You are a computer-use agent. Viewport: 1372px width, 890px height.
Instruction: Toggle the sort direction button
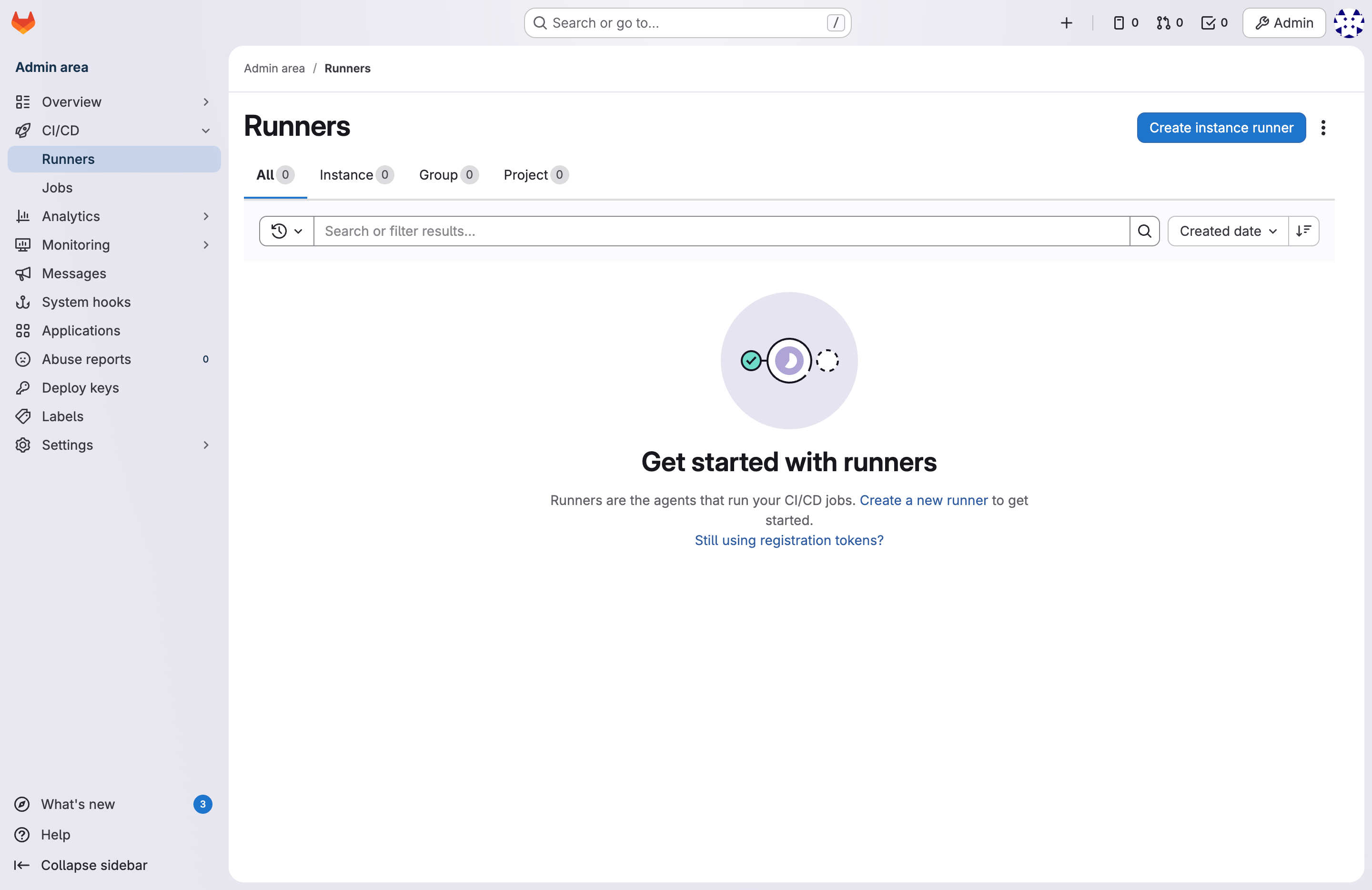[x=1303, y=231]
